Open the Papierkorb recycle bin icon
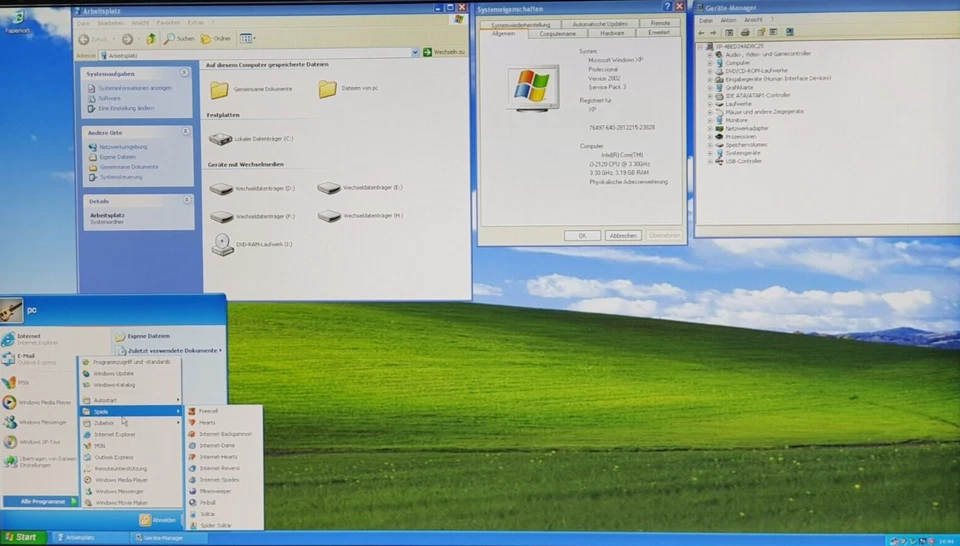 click(18, 20)
